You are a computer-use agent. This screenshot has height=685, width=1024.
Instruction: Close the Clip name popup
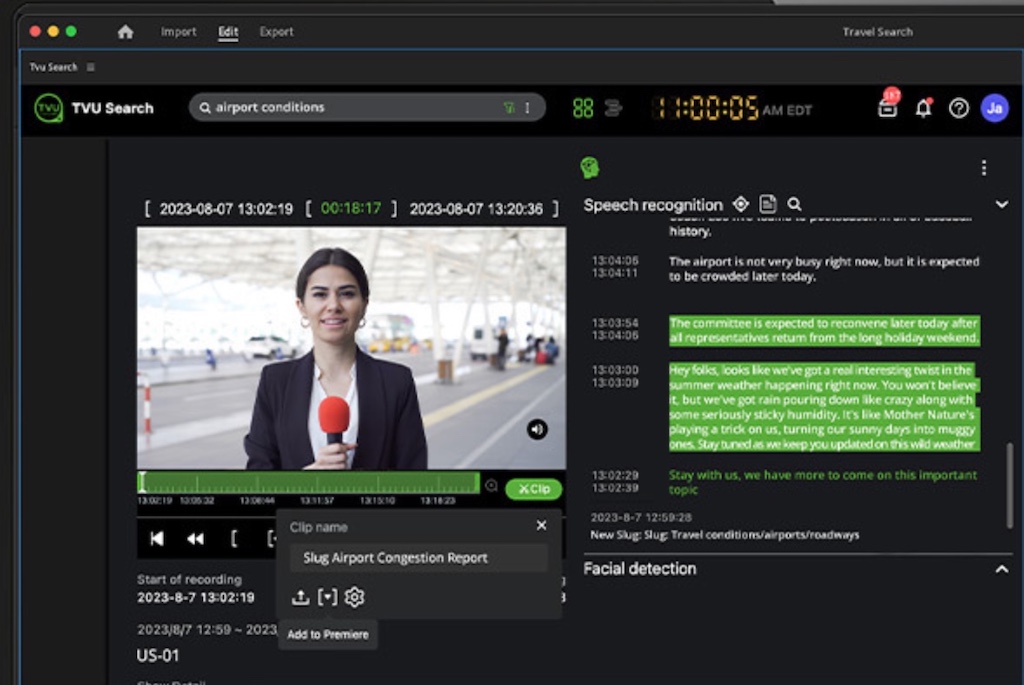[x=541, y=526]
